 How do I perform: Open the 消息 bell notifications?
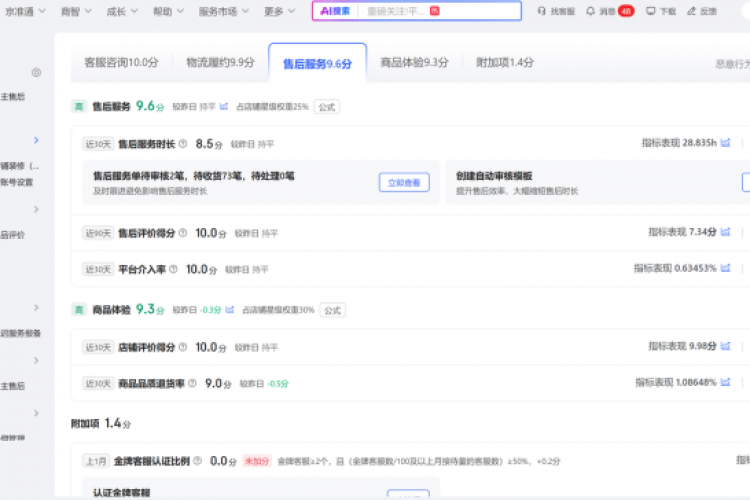click(591, 11)
